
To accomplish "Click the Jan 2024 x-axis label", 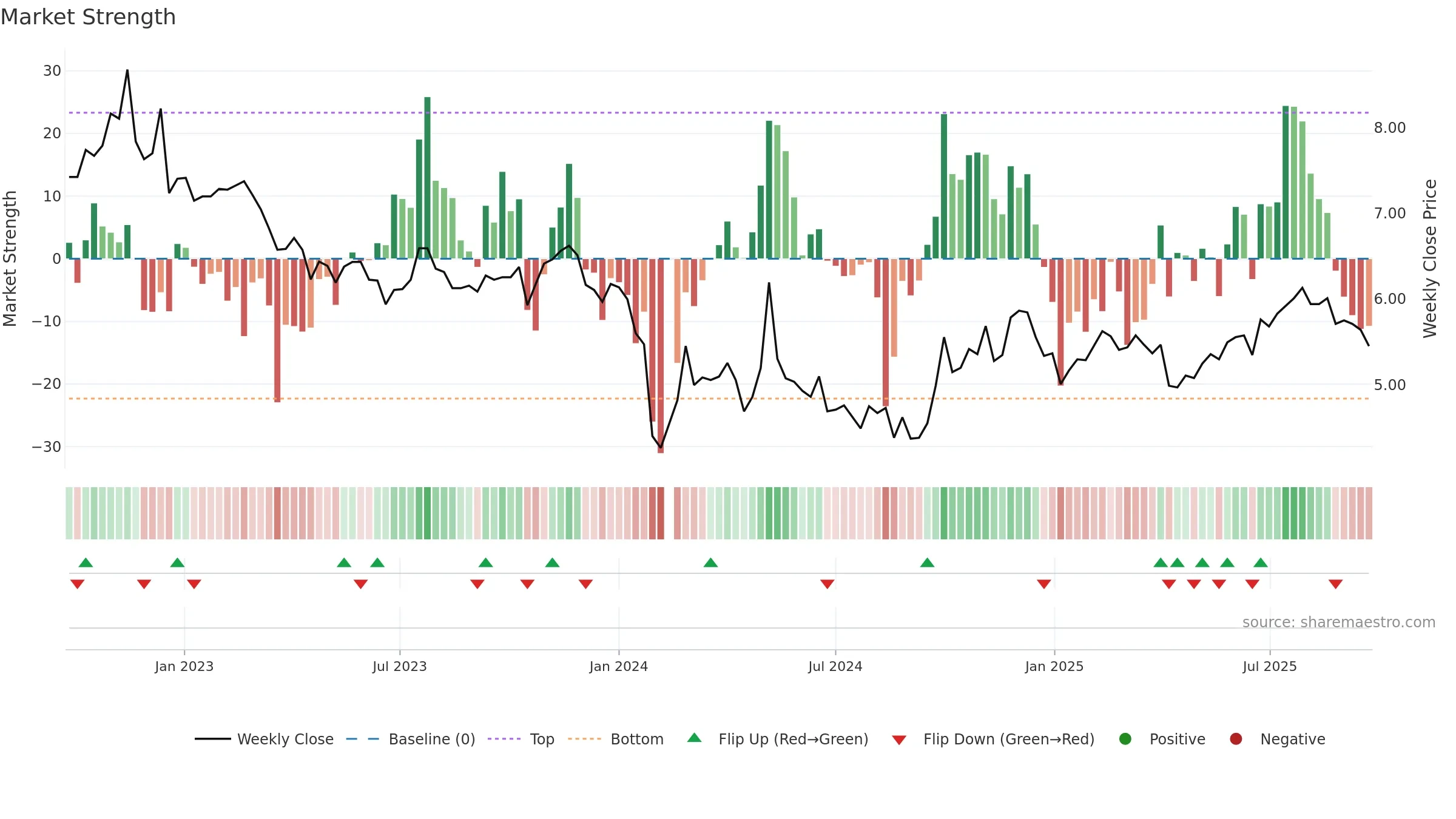I will pyautogui.click(x=618, y=666).
